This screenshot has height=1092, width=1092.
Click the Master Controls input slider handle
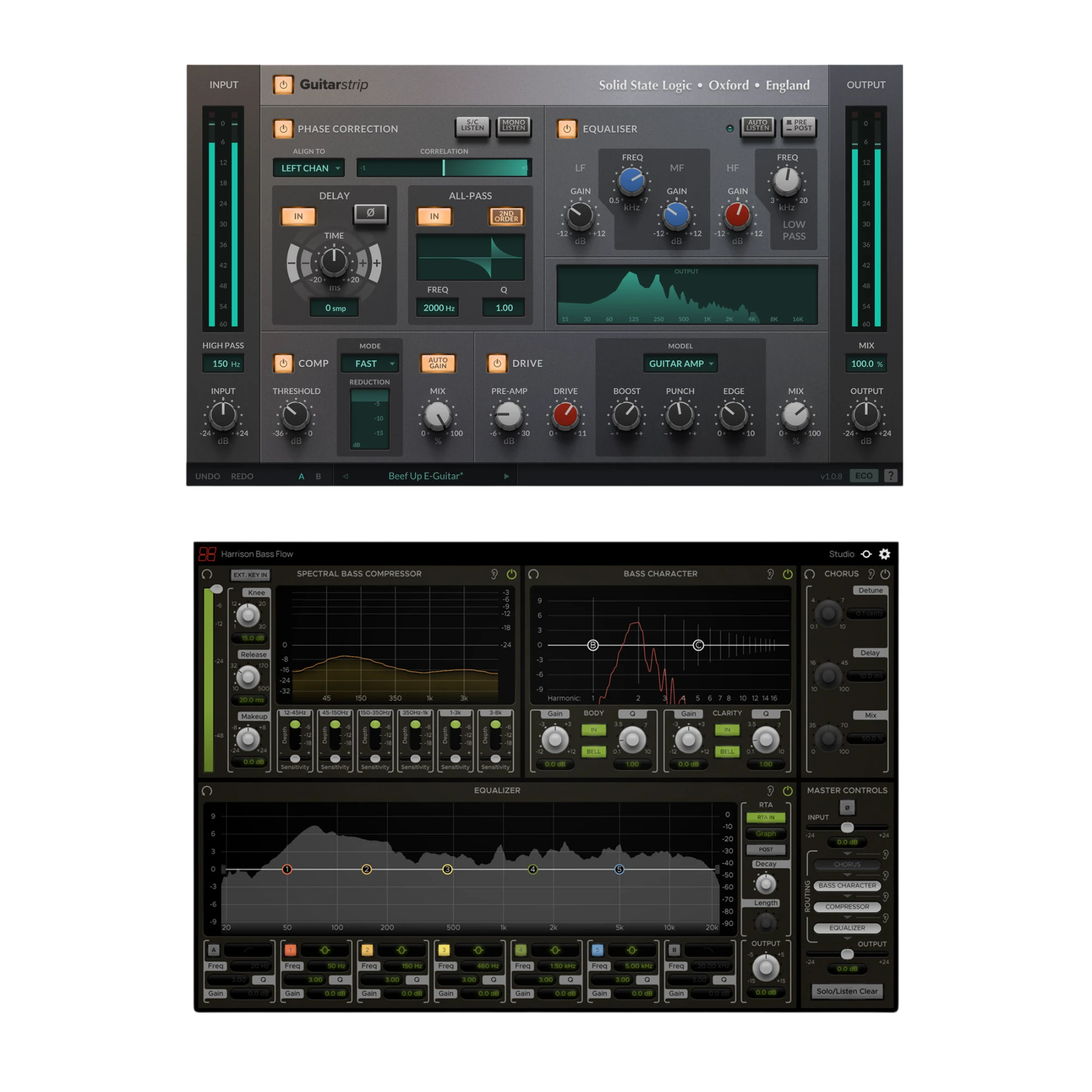pyautogui.click(x=847, y=828)
